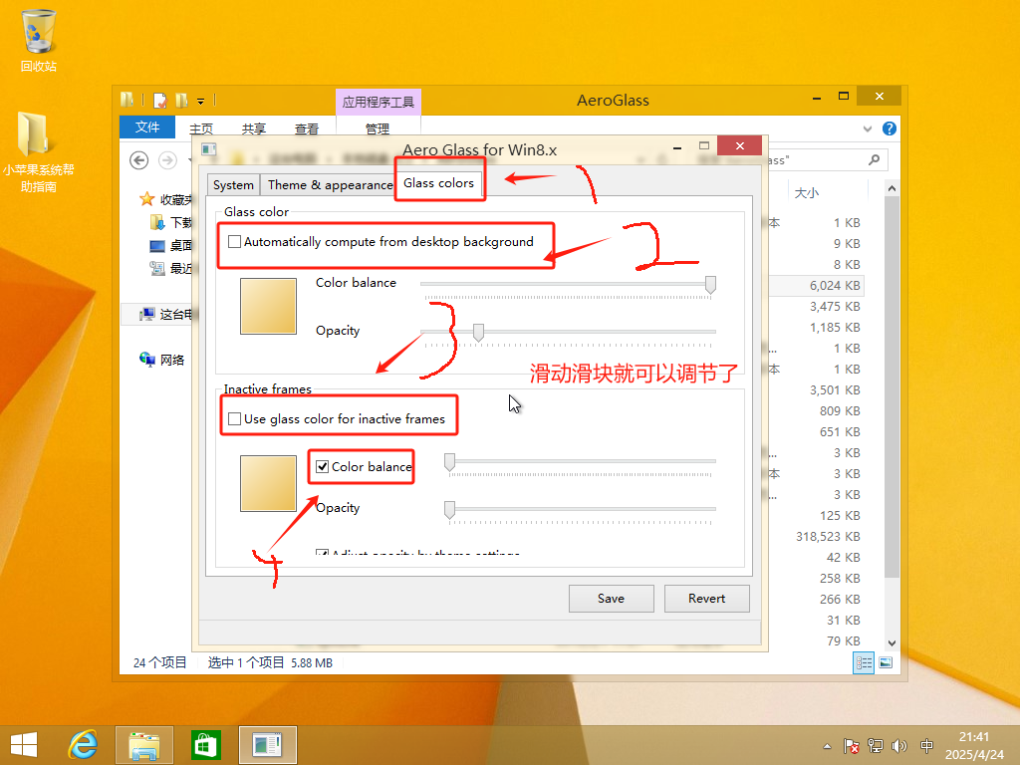The image size is (1020, 765).
Task: Click the Action Center flag tray icon
Action: click(851, 746)
